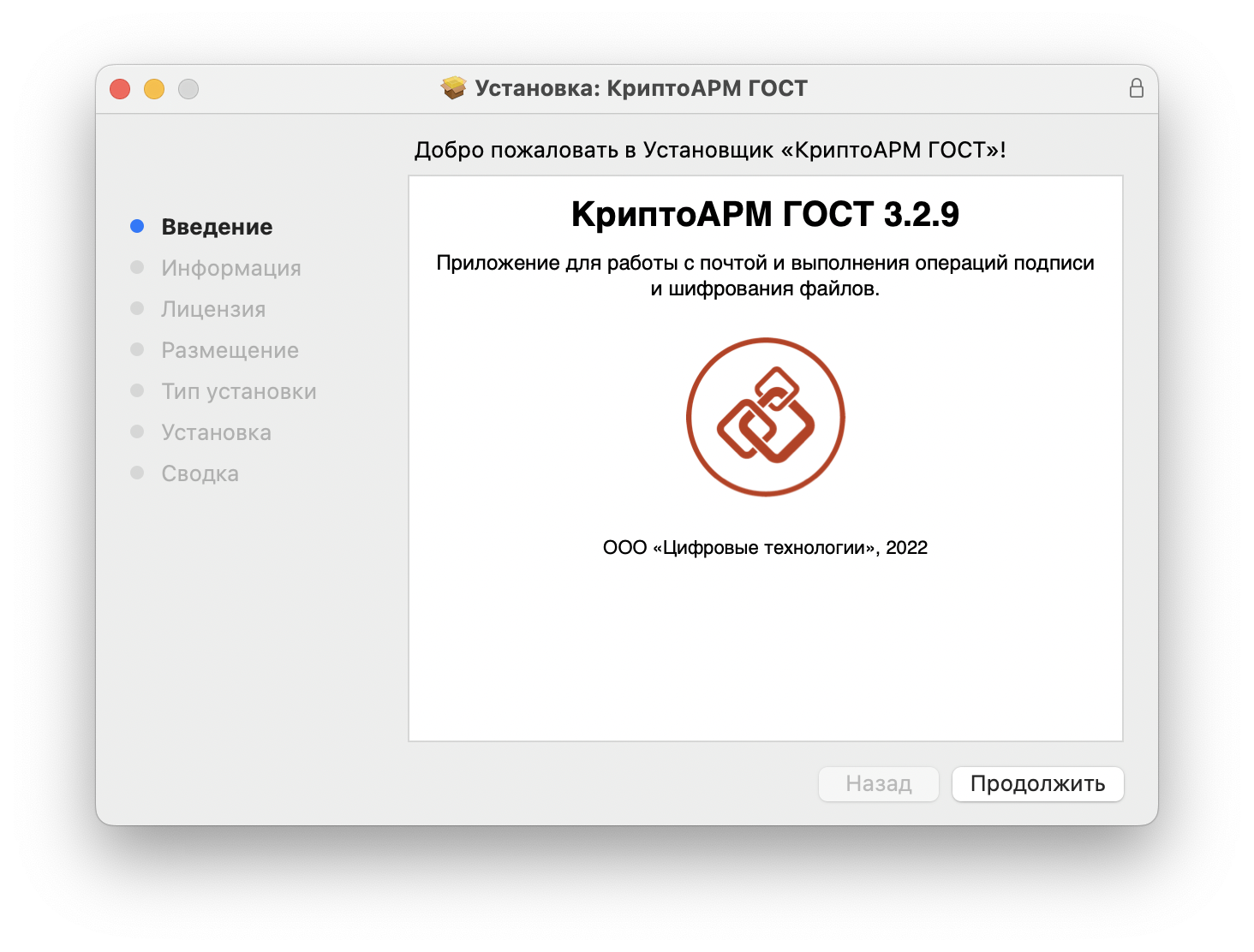Image resolution: width=1254 pixels, height=952 pixels.
Task: Select the Тип установки step
Action: [238, 390]
